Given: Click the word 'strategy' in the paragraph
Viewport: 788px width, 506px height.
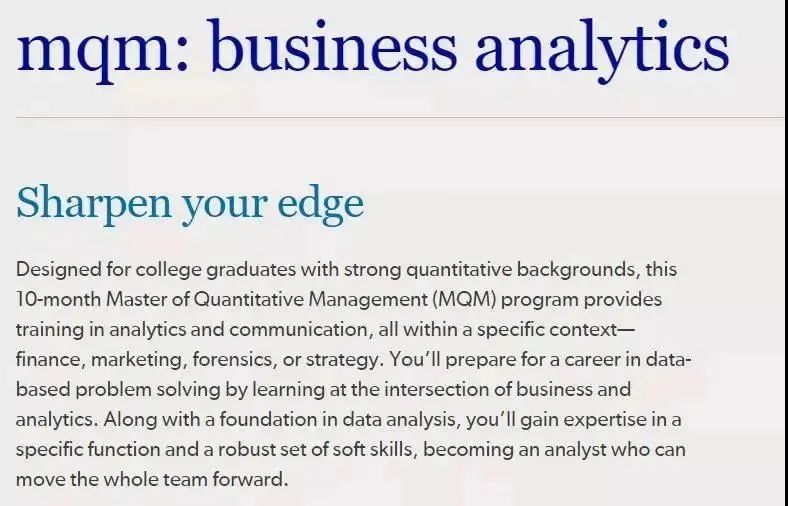Looking at the screenshot, I should coord(342,360).
